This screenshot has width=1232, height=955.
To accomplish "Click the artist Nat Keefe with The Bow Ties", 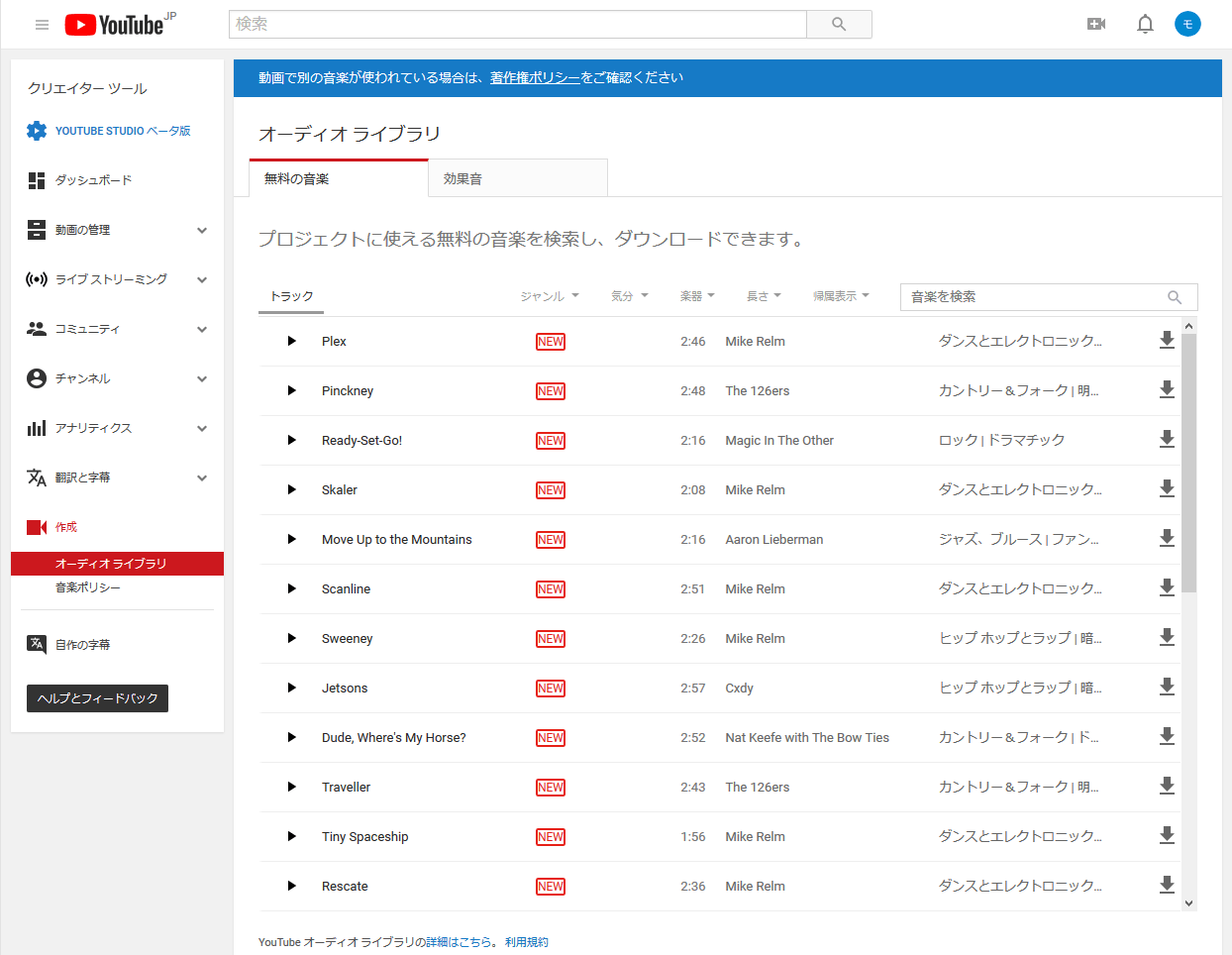I will click(807, 737).
